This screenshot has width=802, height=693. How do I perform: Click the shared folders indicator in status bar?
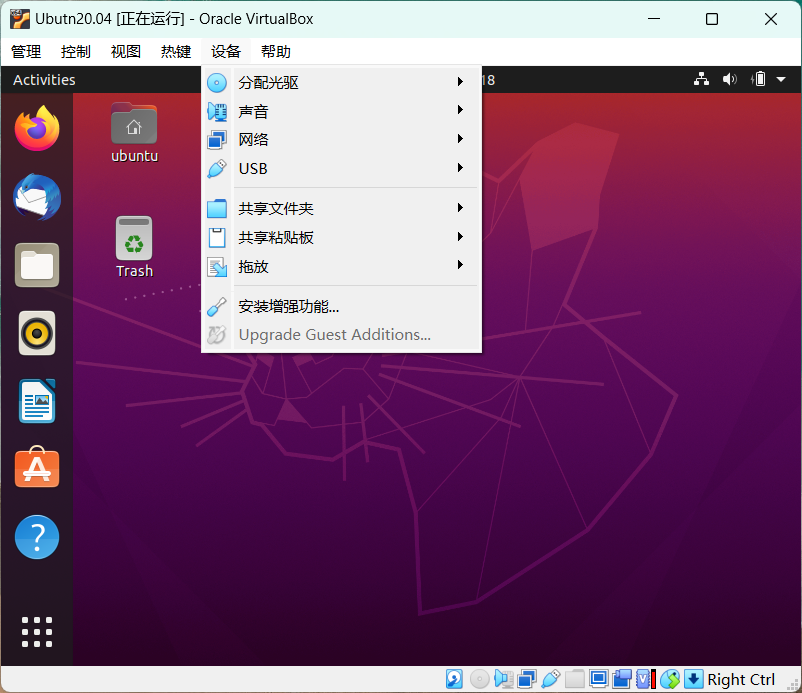point(574,679)
